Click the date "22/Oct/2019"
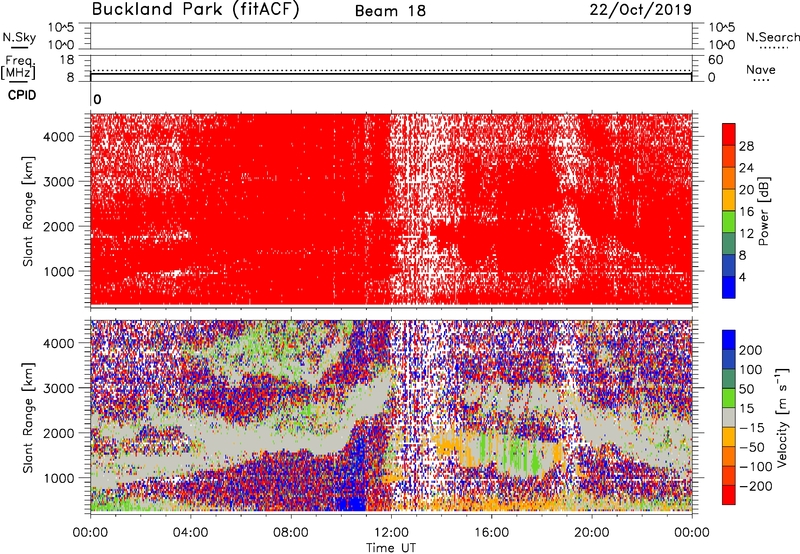Screen dimensions: 800x554 tap(641, 10)
